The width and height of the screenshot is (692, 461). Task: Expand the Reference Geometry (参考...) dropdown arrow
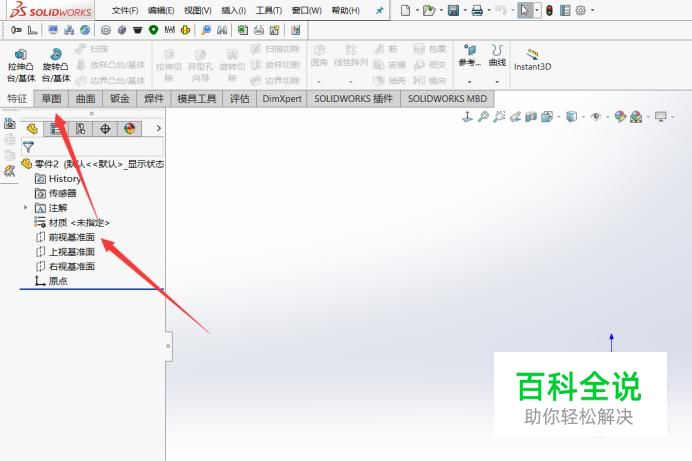[469, 82]
